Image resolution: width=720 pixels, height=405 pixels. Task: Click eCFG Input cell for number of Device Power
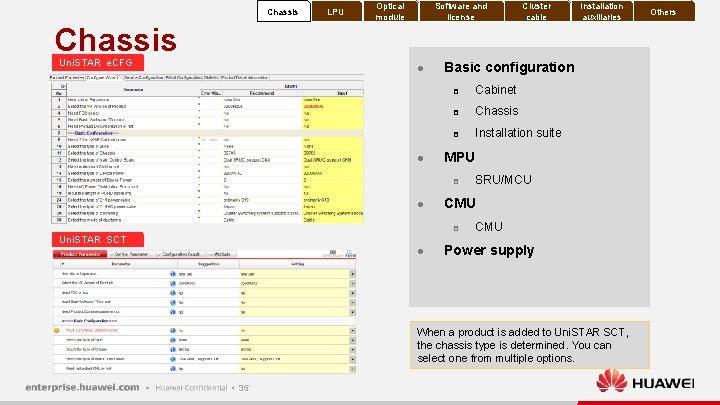tap(332, 180)
